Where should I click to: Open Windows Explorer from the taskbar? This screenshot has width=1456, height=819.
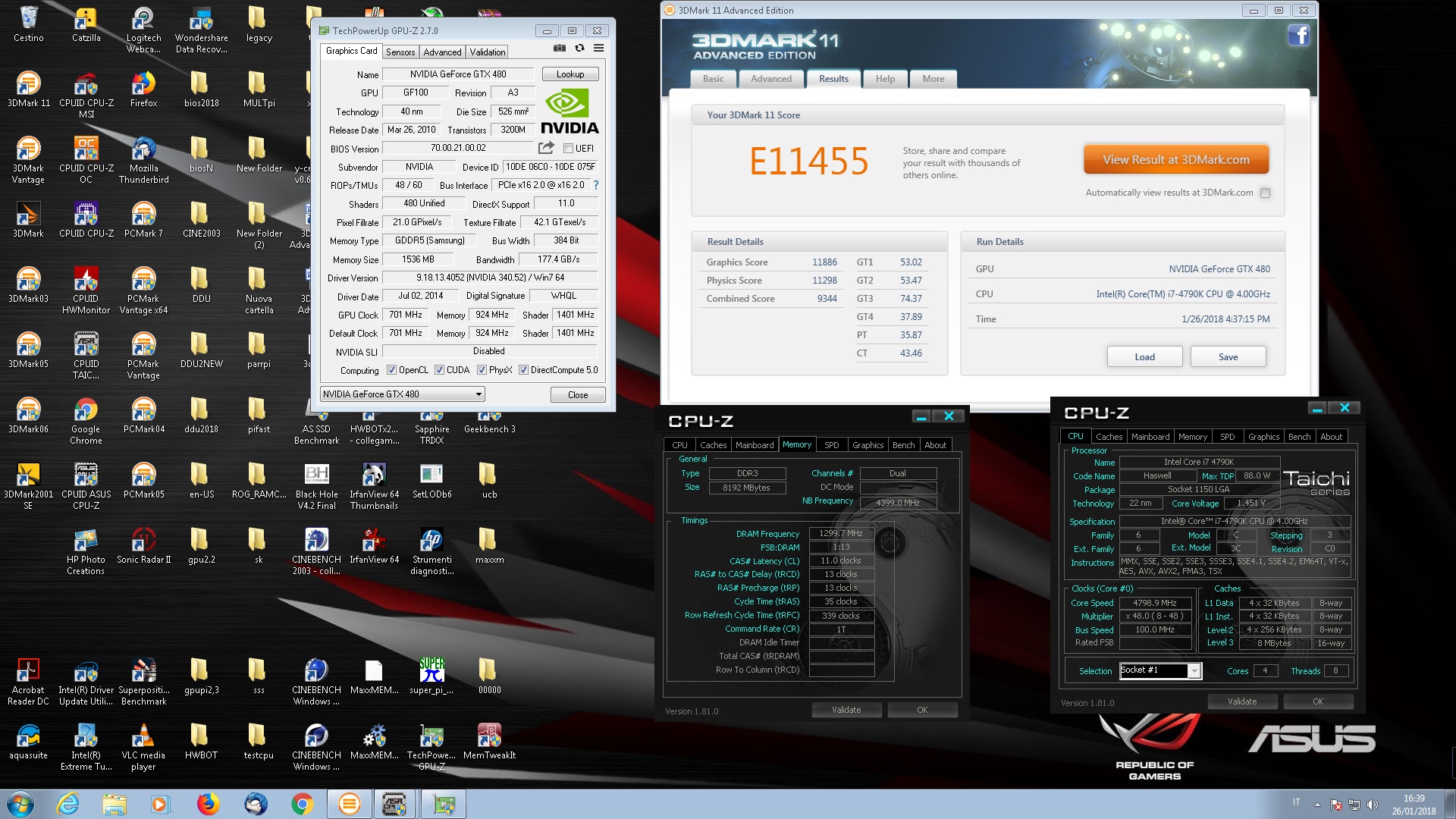[x=115, y=804]
